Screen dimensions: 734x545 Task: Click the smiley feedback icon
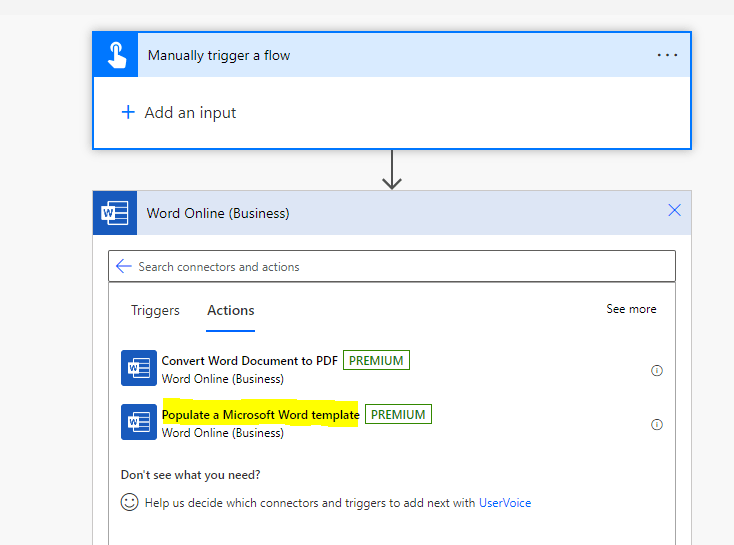click(129, 503)
